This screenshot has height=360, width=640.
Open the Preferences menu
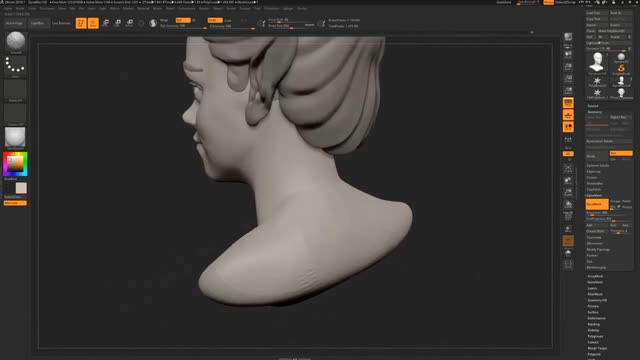187,8
